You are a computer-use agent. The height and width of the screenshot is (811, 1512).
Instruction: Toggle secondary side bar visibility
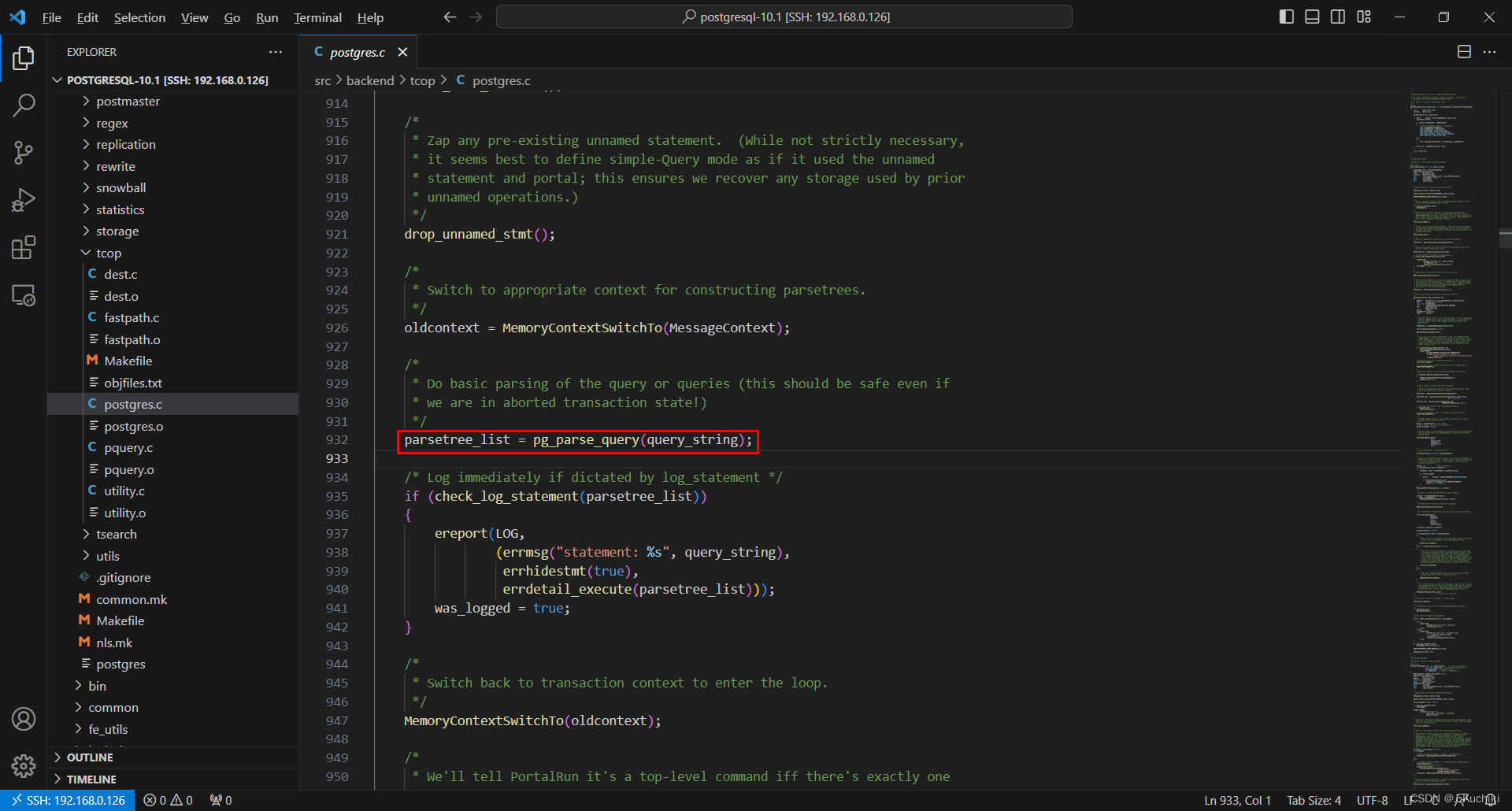1338,17
